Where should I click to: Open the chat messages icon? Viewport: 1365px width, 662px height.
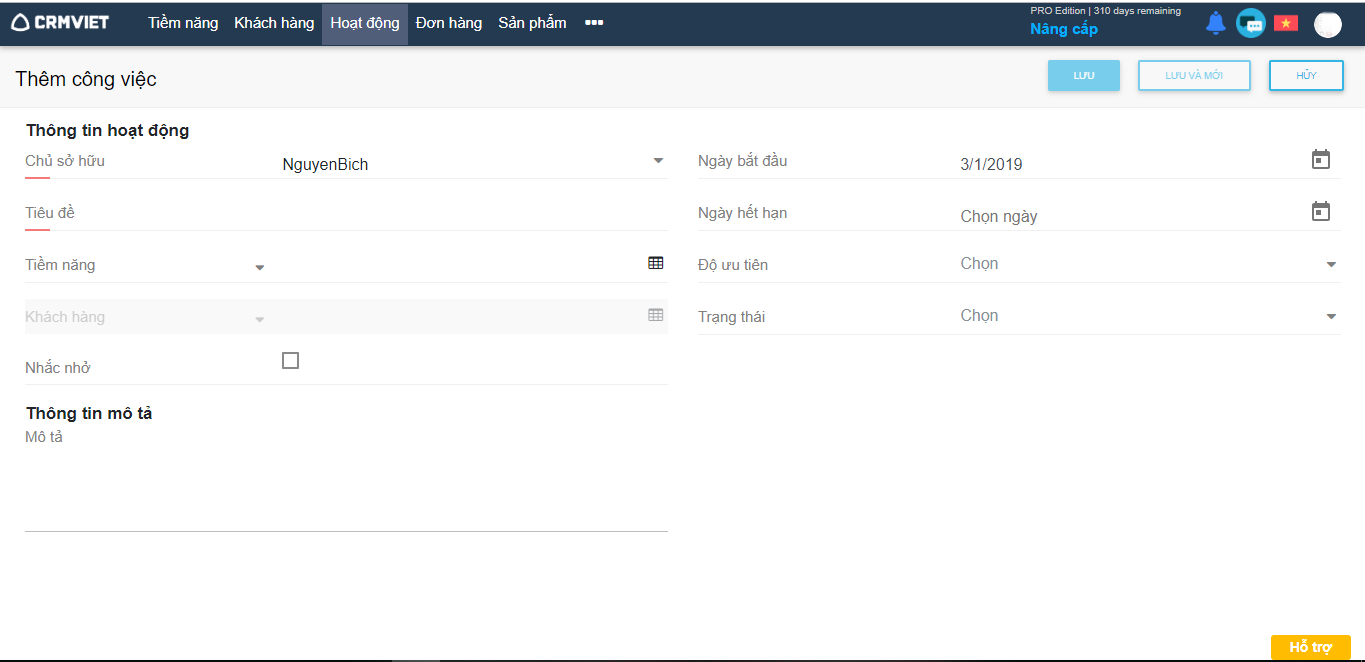coord(1250,23)
